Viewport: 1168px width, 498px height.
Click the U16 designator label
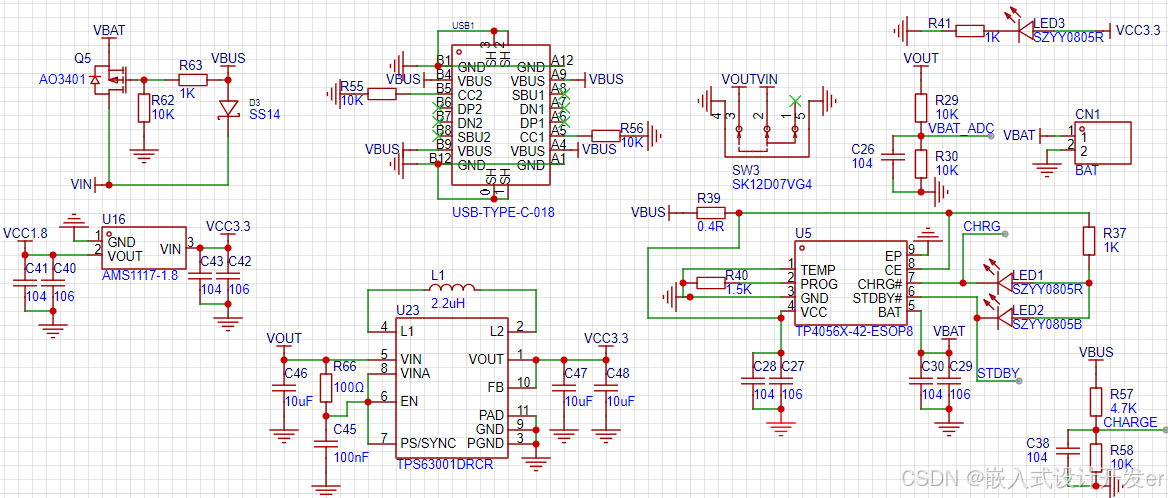click(x=114, y=219)
